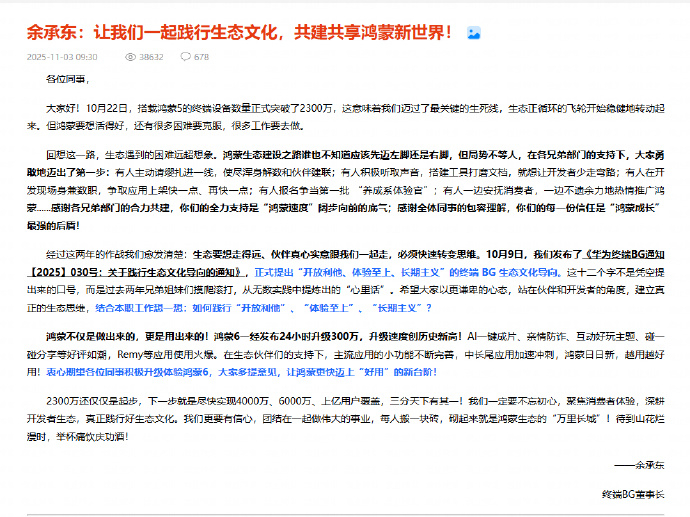Open comments via the speech bubble icon
Screen dimensions: 690x517
tap(185, 56)
